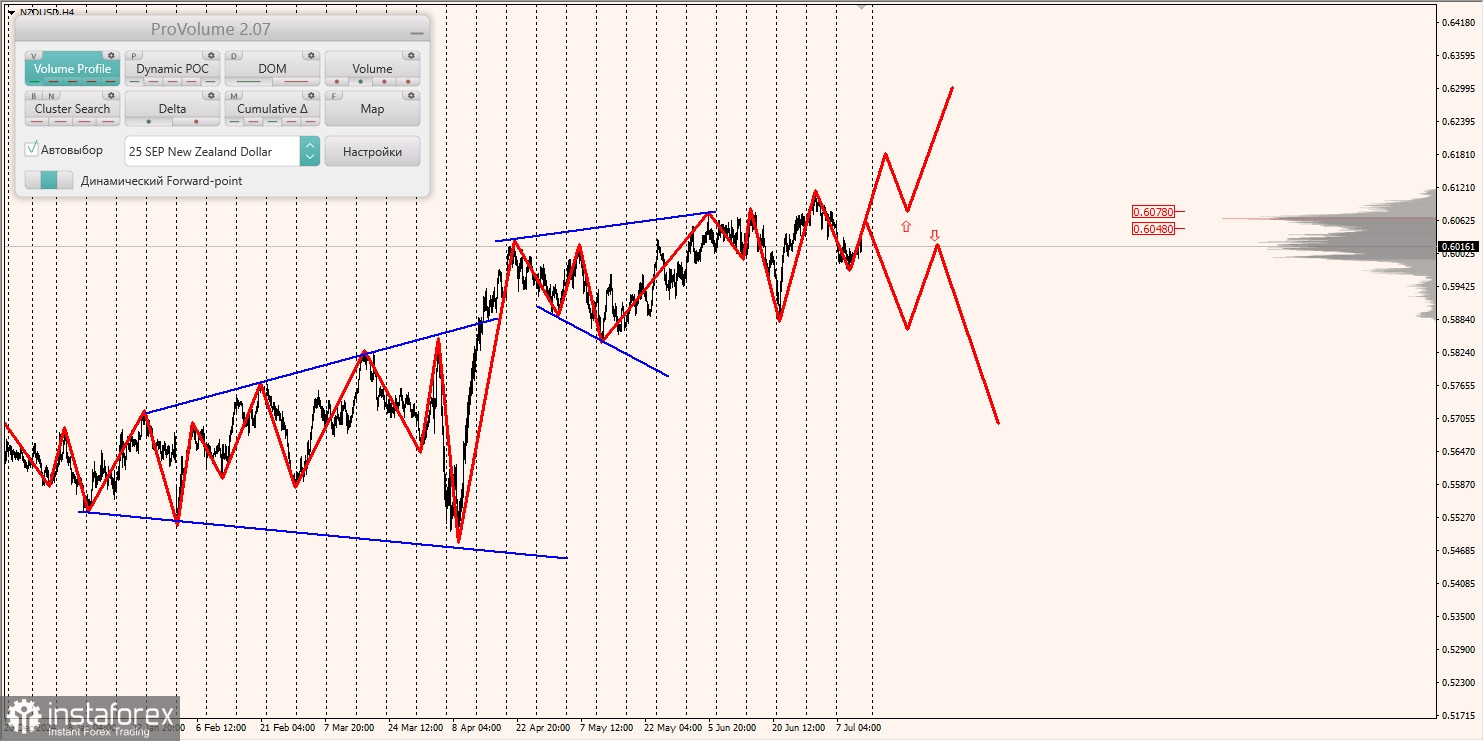Image resolution: width=1484 pixels, height=741 pixels.
Task: Toggle the DOM indicator button
Action: coord(272,68)
